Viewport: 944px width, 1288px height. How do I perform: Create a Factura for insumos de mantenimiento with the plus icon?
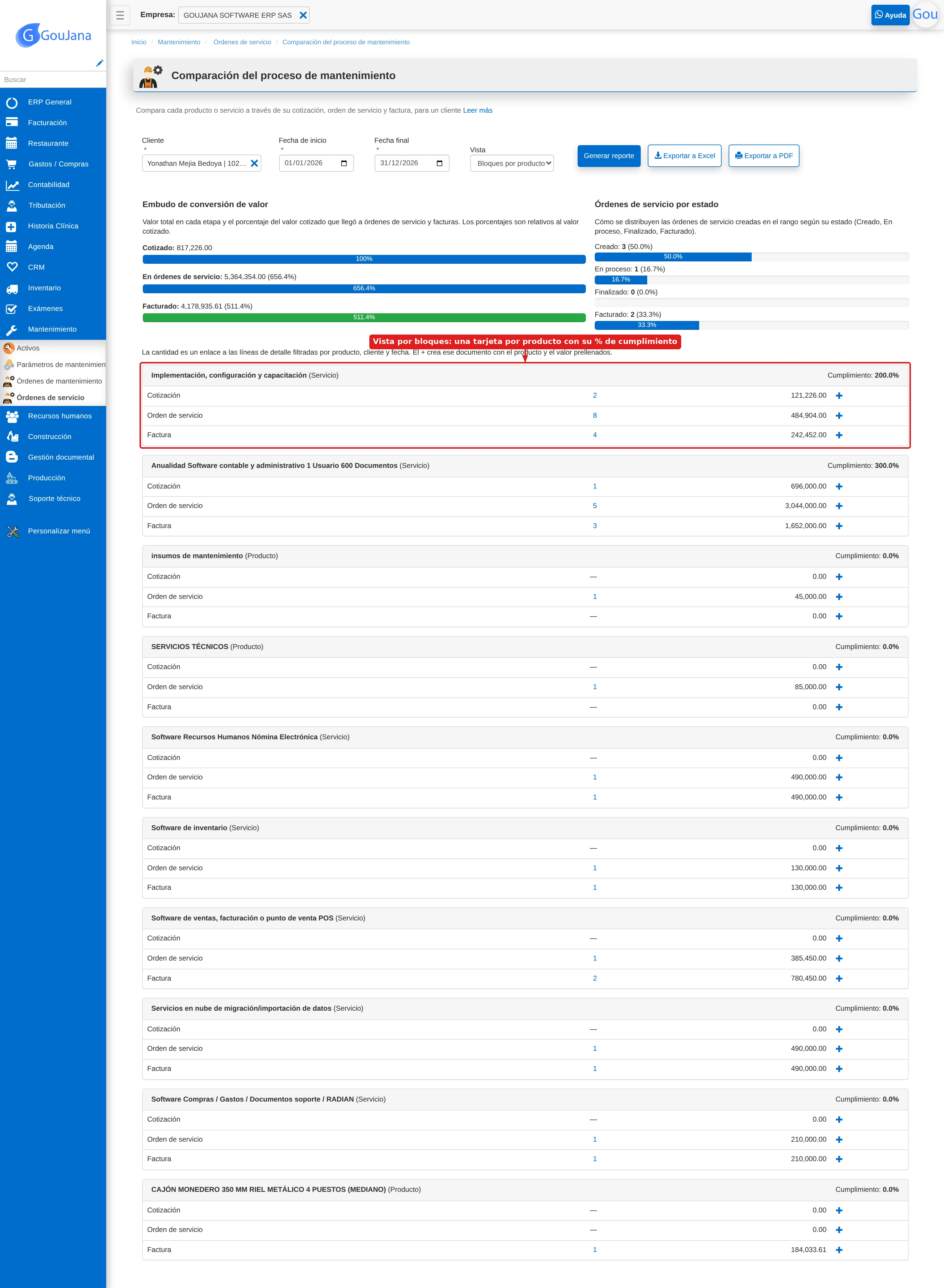[x=839, y=616]
